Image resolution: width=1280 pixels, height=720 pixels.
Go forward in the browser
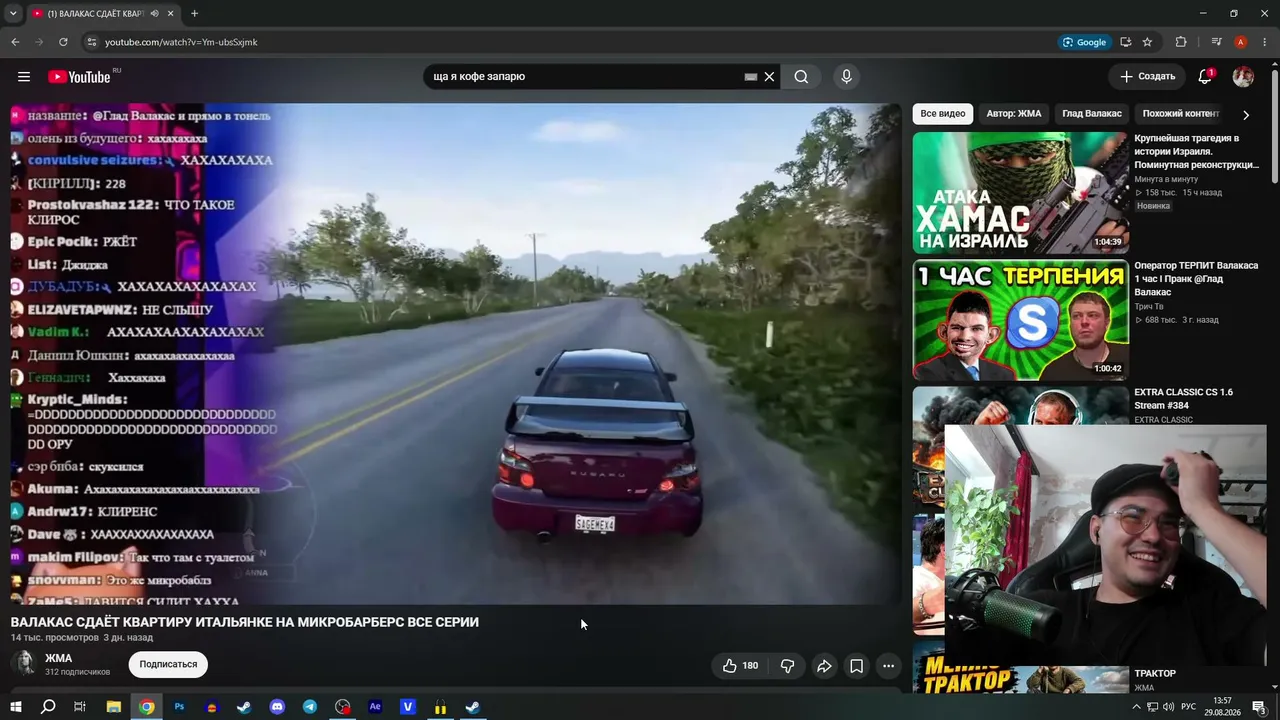pos(39,42)
